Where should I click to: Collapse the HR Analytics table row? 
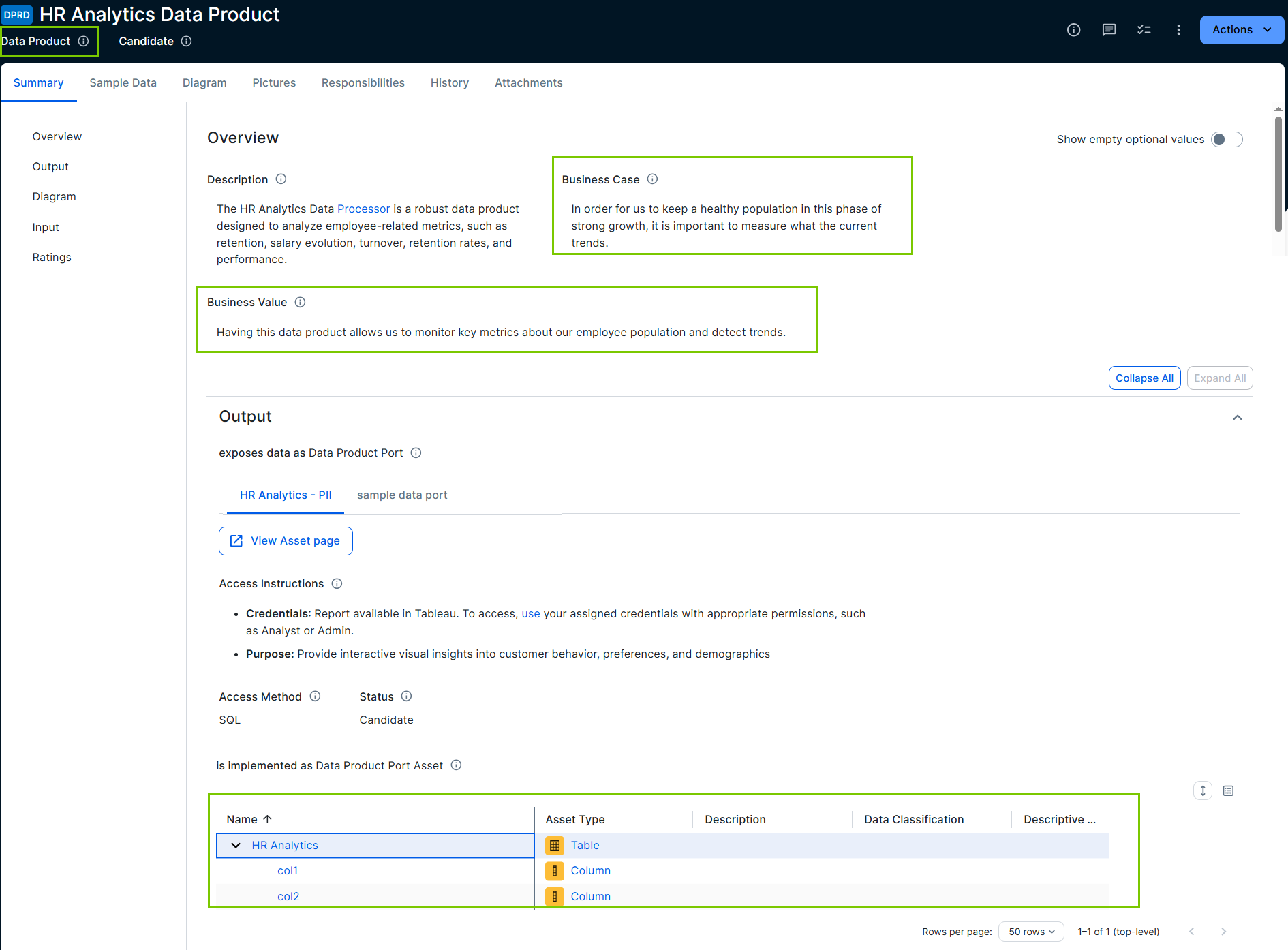click(235, 845)
